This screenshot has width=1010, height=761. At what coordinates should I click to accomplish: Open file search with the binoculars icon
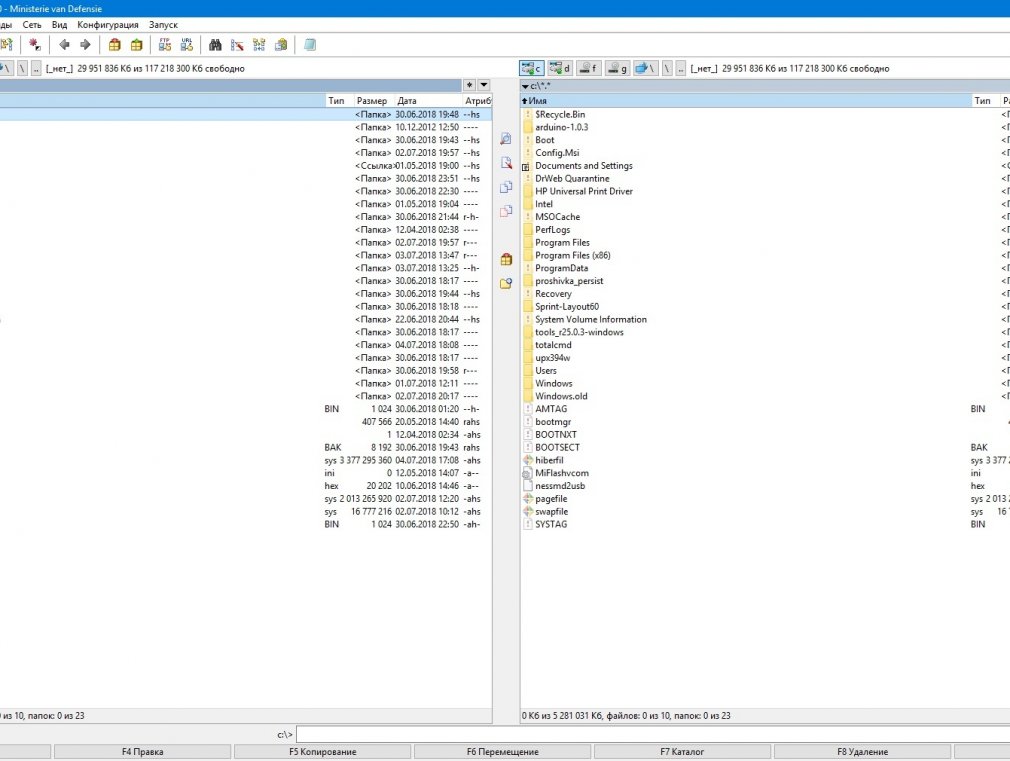click(215, 44)
